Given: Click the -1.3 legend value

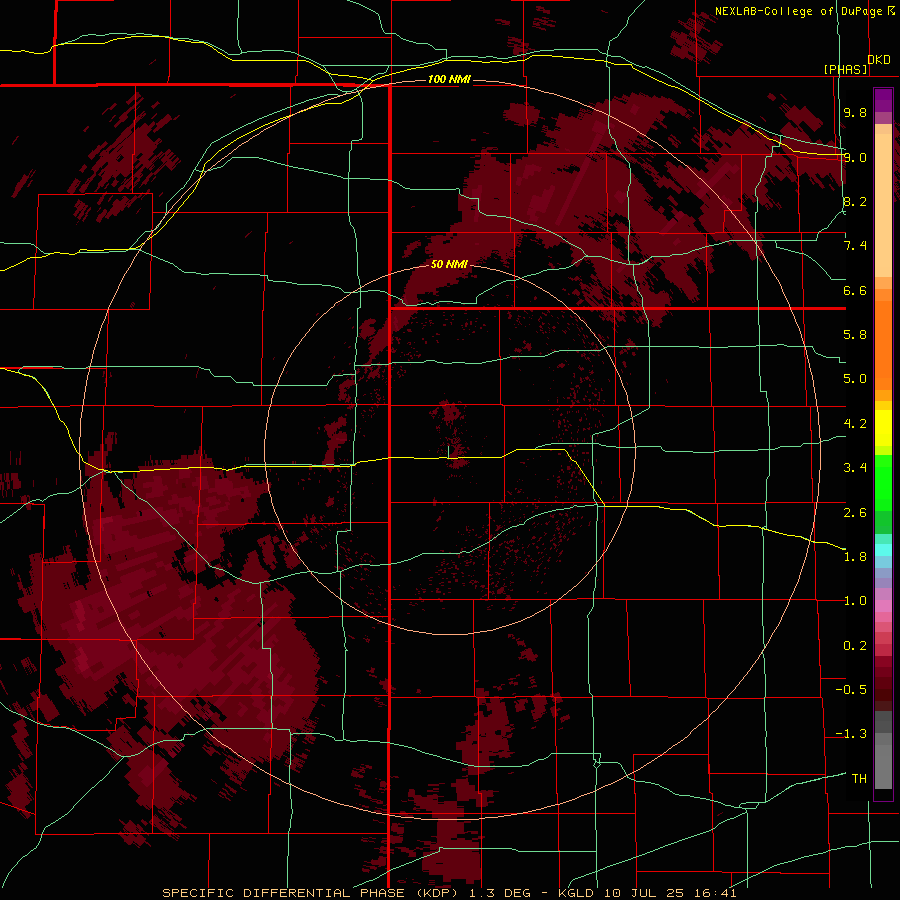Looking at the screenshot, I should (851, 734).
